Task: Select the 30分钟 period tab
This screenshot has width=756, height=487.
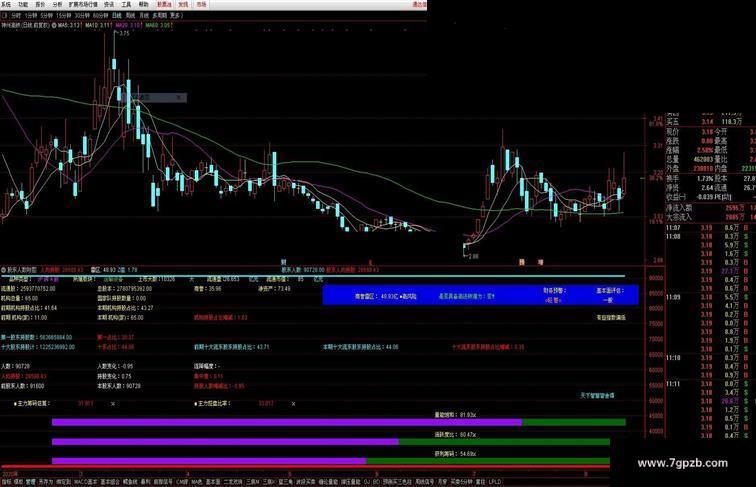Action: tap(82, 15)
